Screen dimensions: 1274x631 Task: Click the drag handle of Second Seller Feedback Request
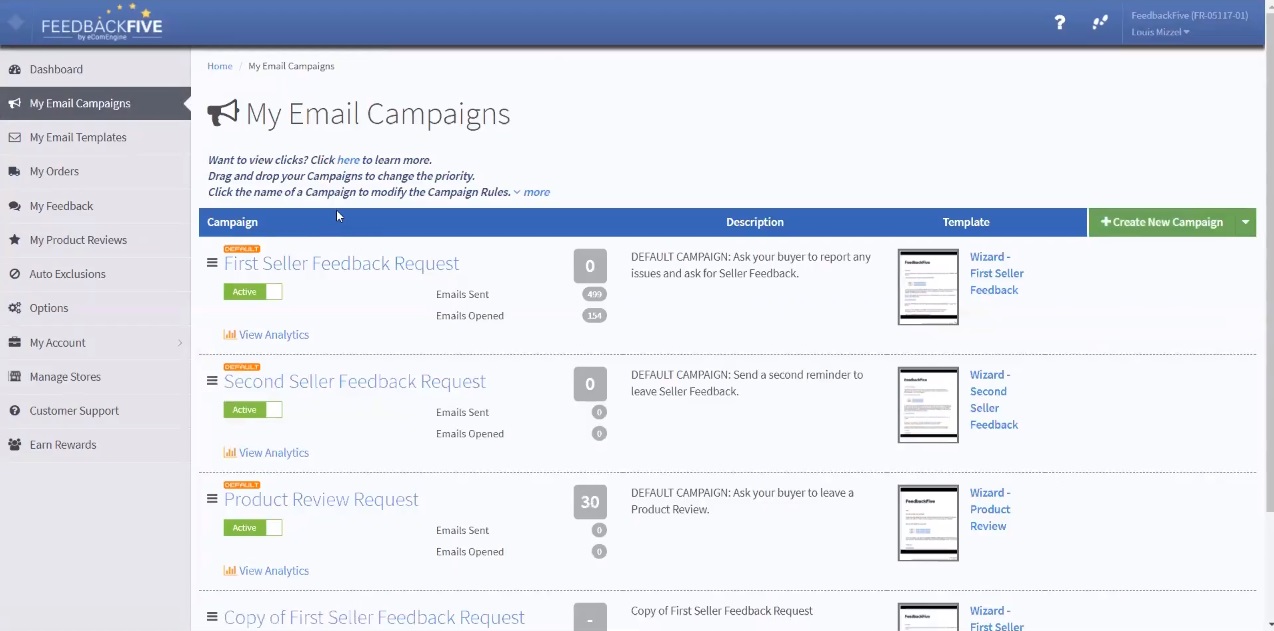tap(212, 381)
